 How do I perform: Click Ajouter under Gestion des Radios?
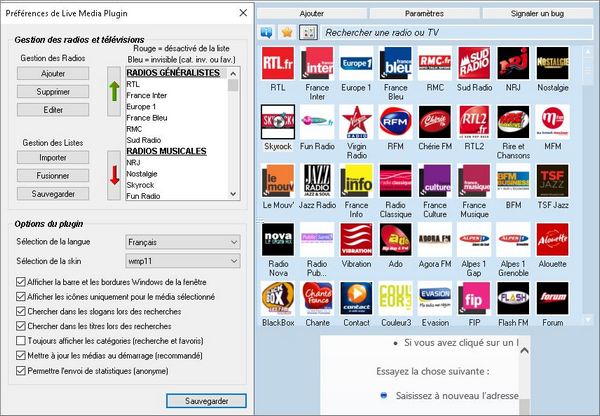point(53,73)
